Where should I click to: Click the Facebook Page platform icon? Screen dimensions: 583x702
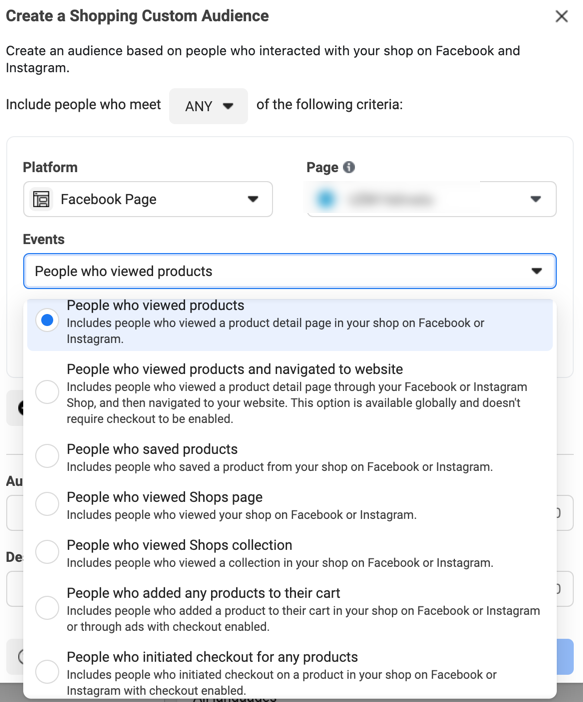41,199
